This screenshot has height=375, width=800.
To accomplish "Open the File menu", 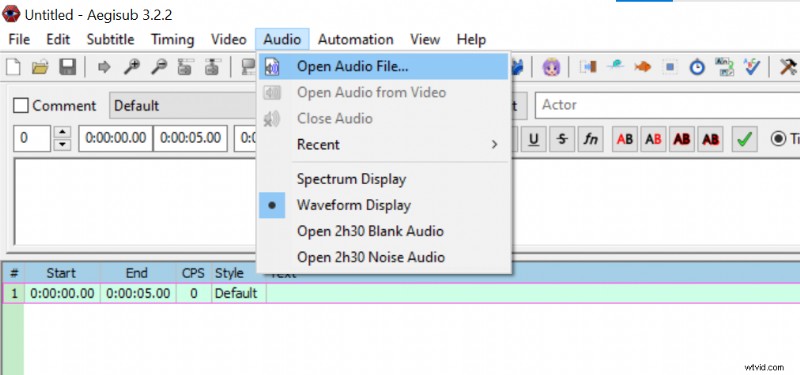I will [x=19, y=39].
